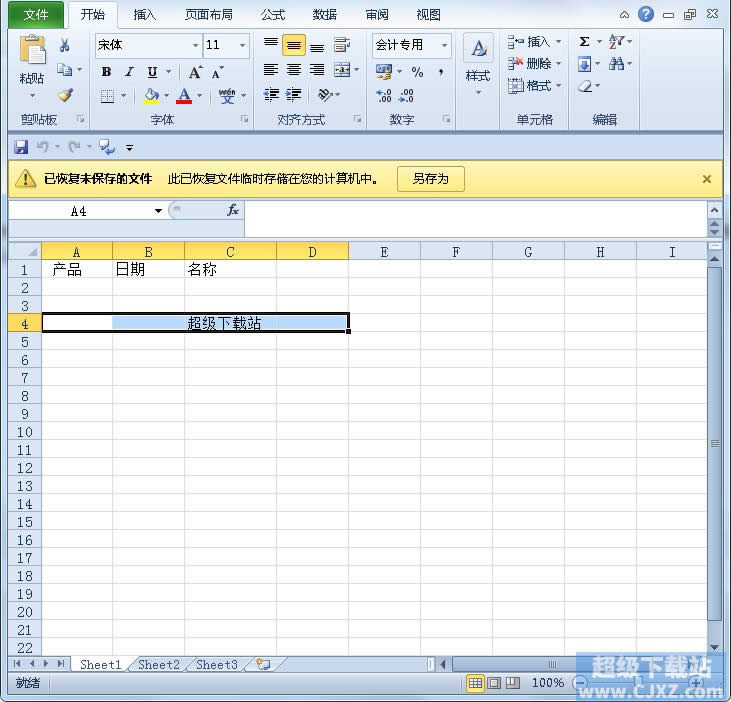
Task: Increase font size with large A
Action: pos(195,72)
